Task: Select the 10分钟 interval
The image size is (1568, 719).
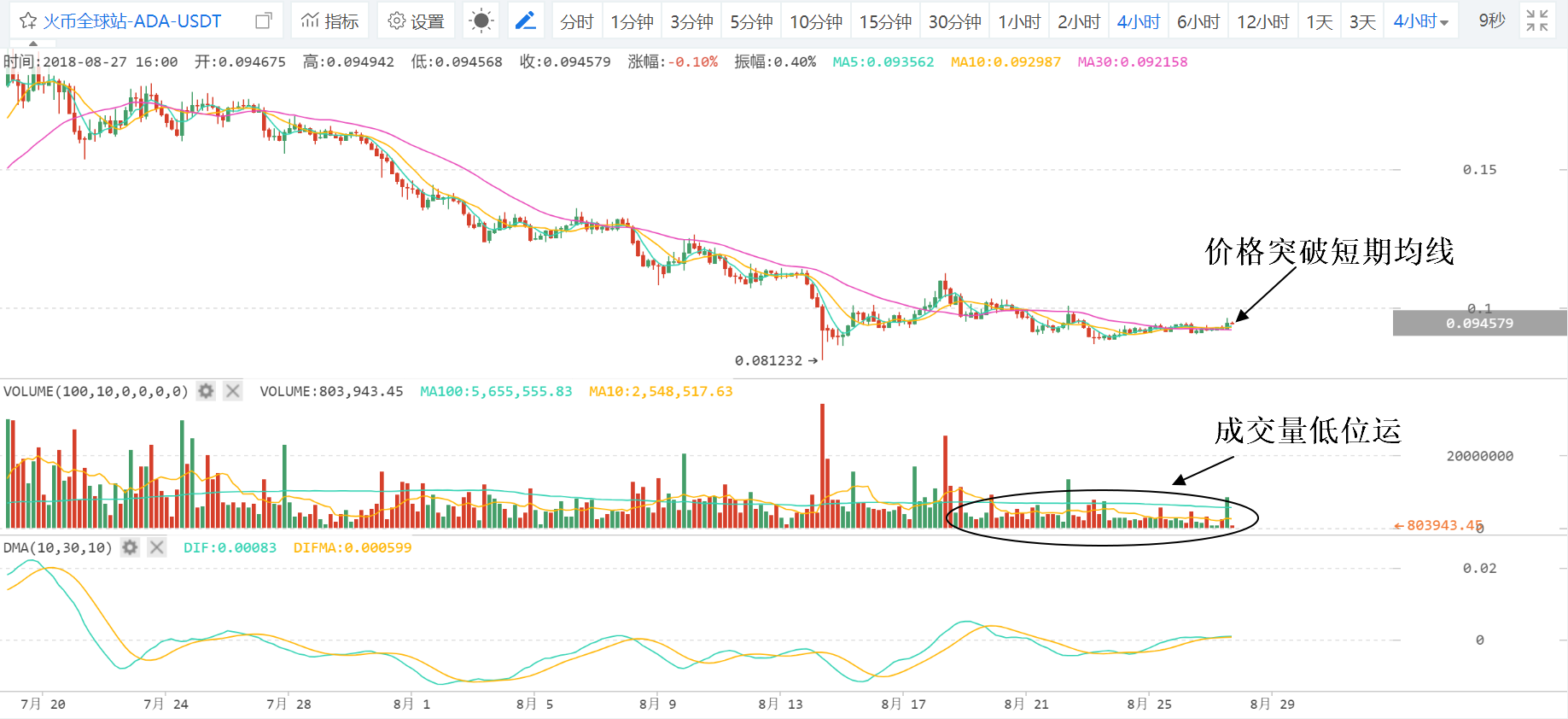Action: click(x=816, y=21)
